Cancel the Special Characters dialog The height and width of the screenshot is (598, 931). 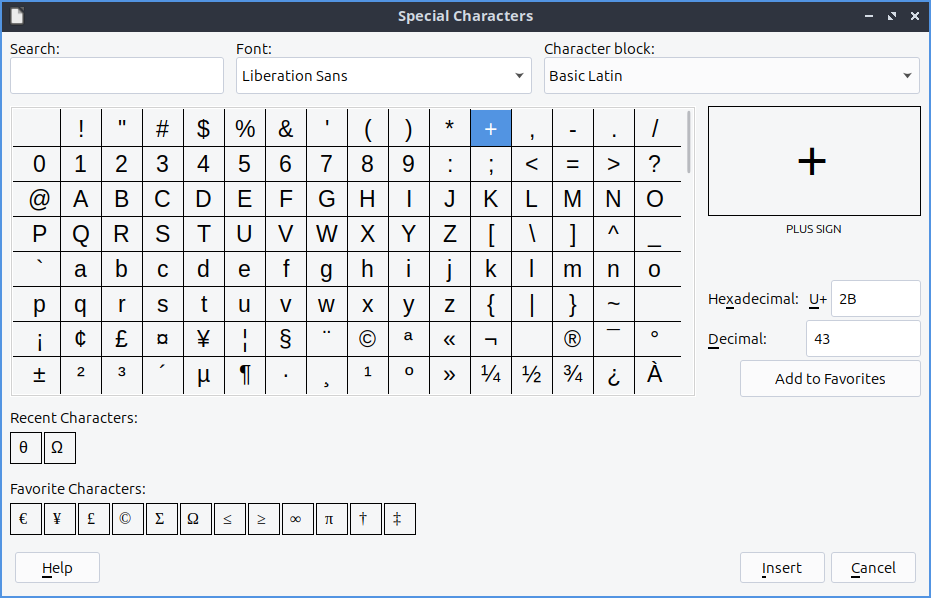(x=873, y=567)
